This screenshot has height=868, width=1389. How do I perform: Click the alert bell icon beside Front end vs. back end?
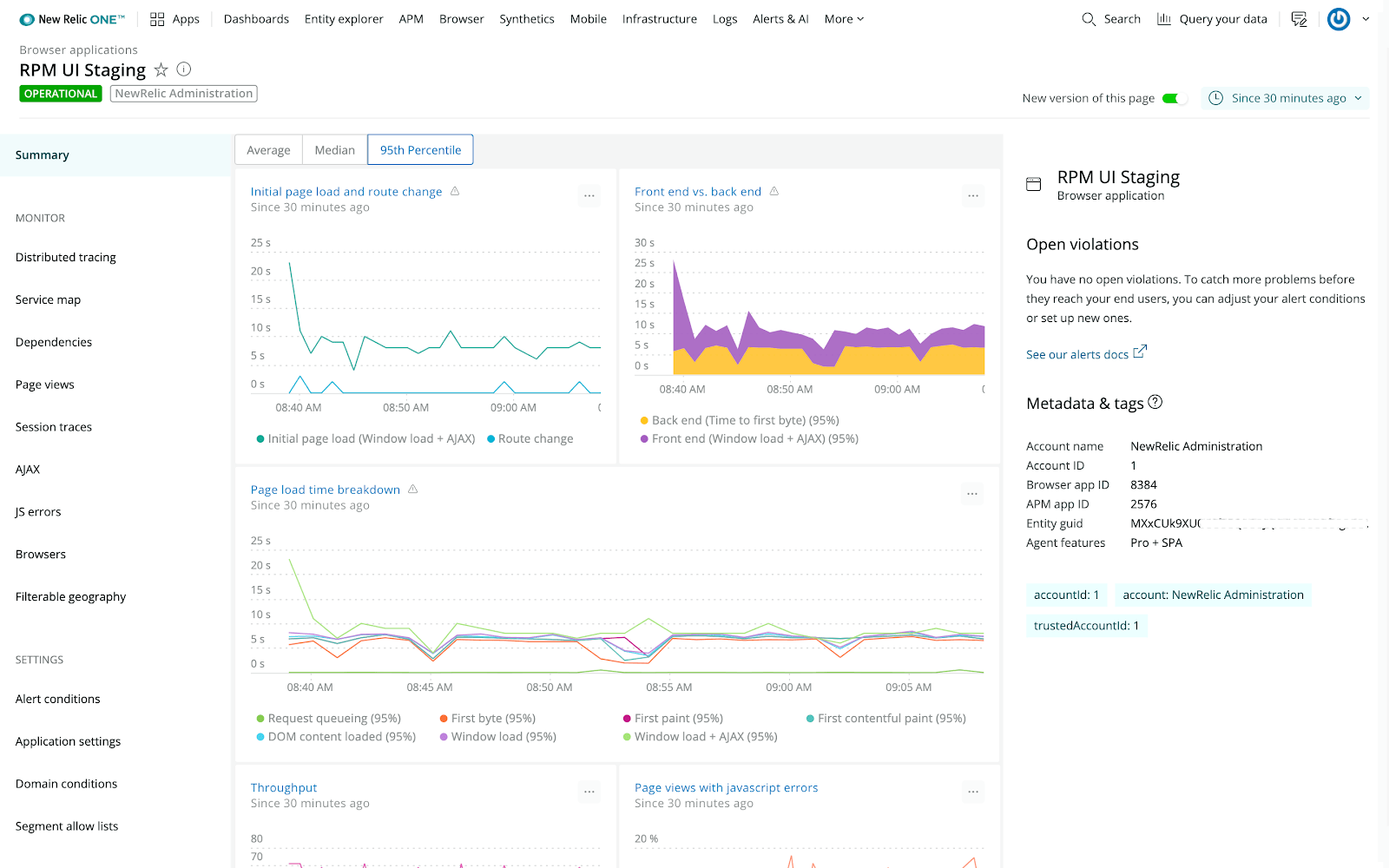coord(774,191)
